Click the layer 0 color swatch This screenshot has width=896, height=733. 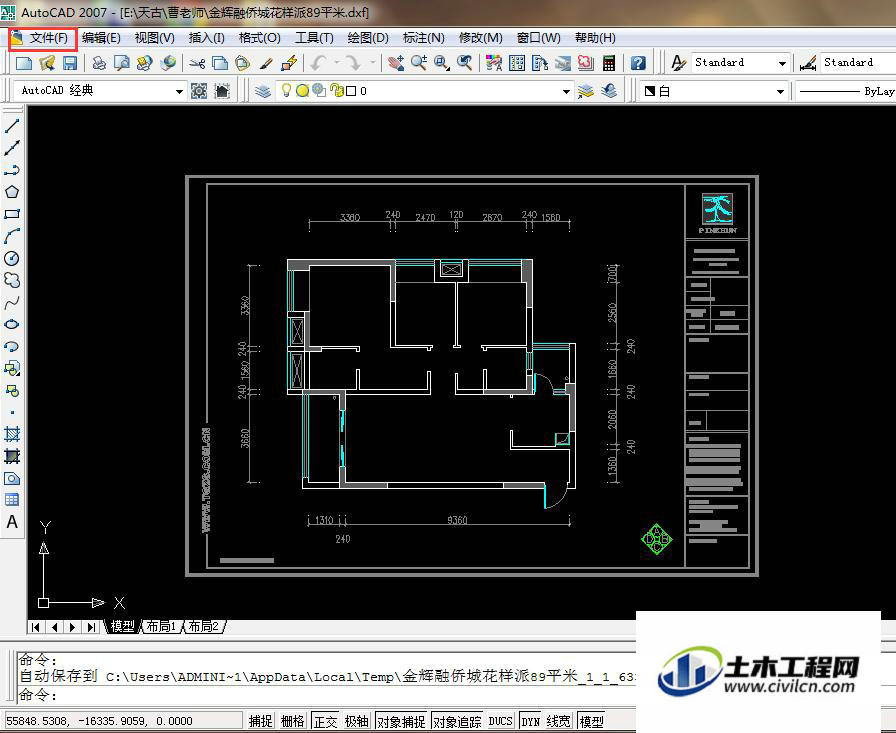click(x=351, y=91)
